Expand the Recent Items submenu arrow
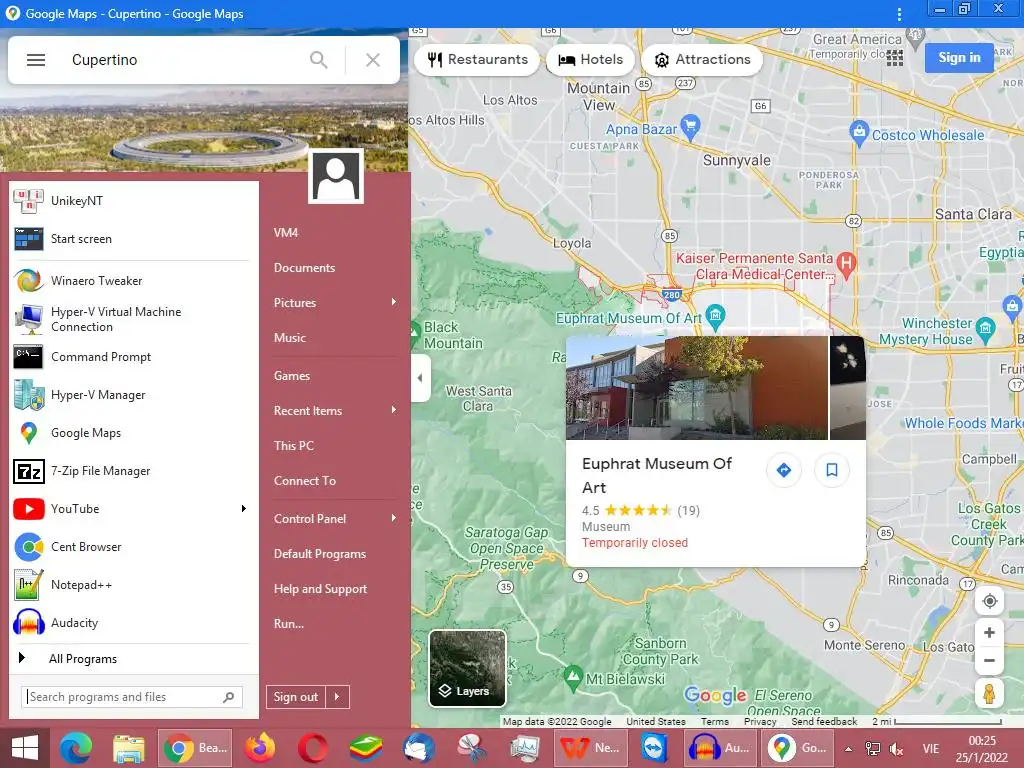 tap(394, 409)
